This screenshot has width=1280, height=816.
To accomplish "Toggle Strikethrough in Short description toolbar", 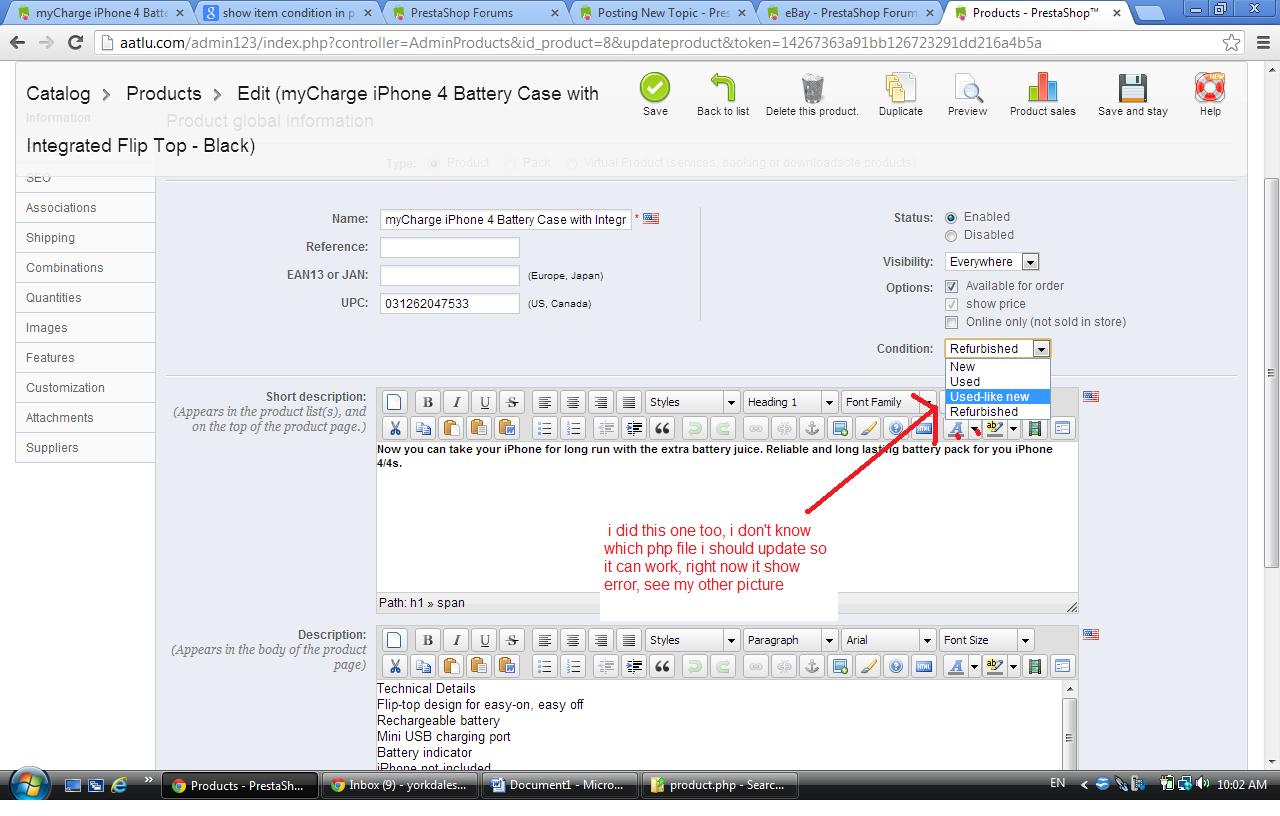I will click(x=512, y=402).
